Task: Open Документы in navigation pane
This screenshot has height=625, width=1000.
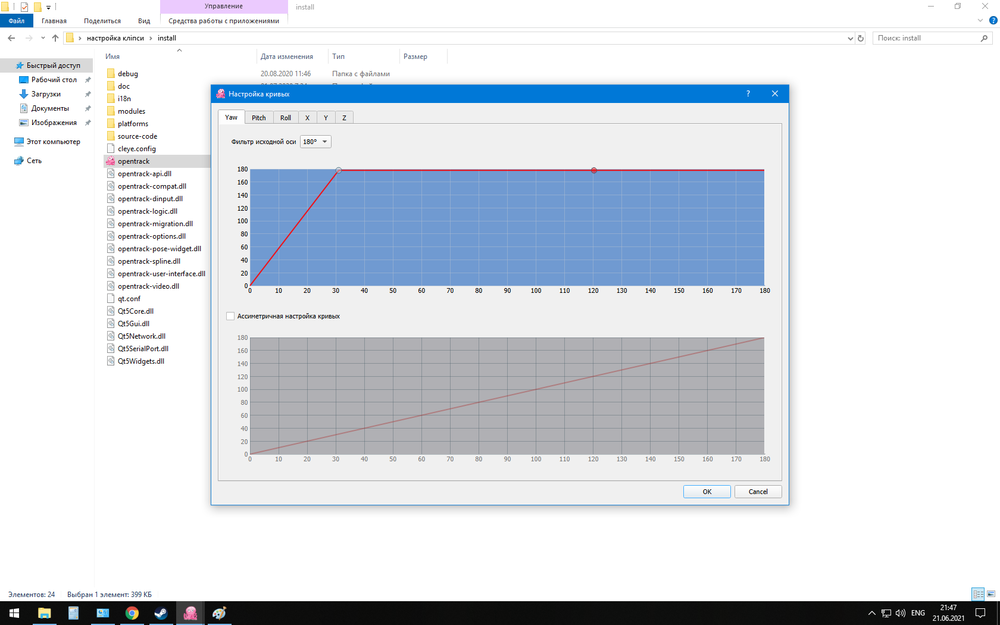Action: (50, 108)
